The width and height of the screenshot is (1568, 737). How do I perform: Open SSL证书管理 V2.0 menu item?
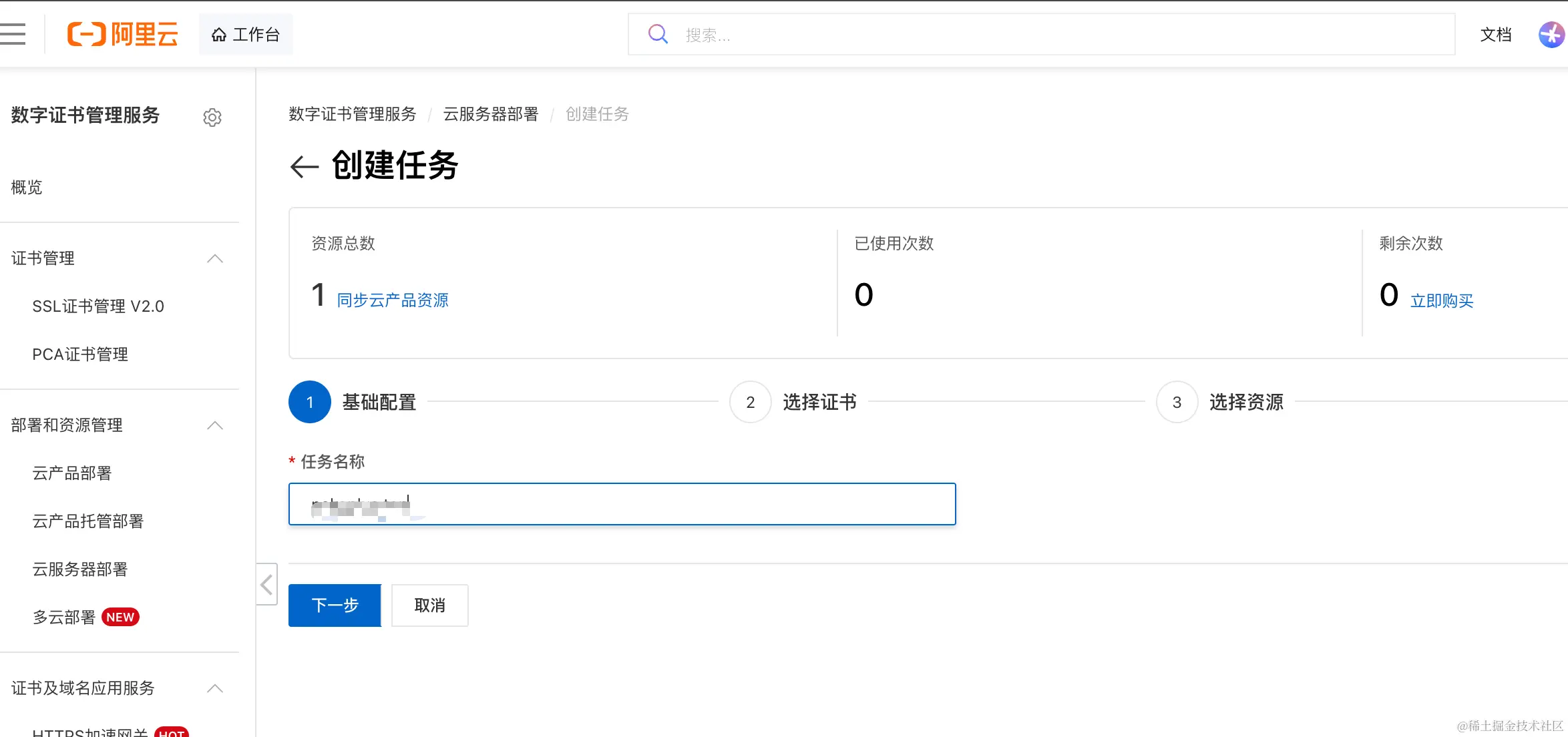click(98, 306)
